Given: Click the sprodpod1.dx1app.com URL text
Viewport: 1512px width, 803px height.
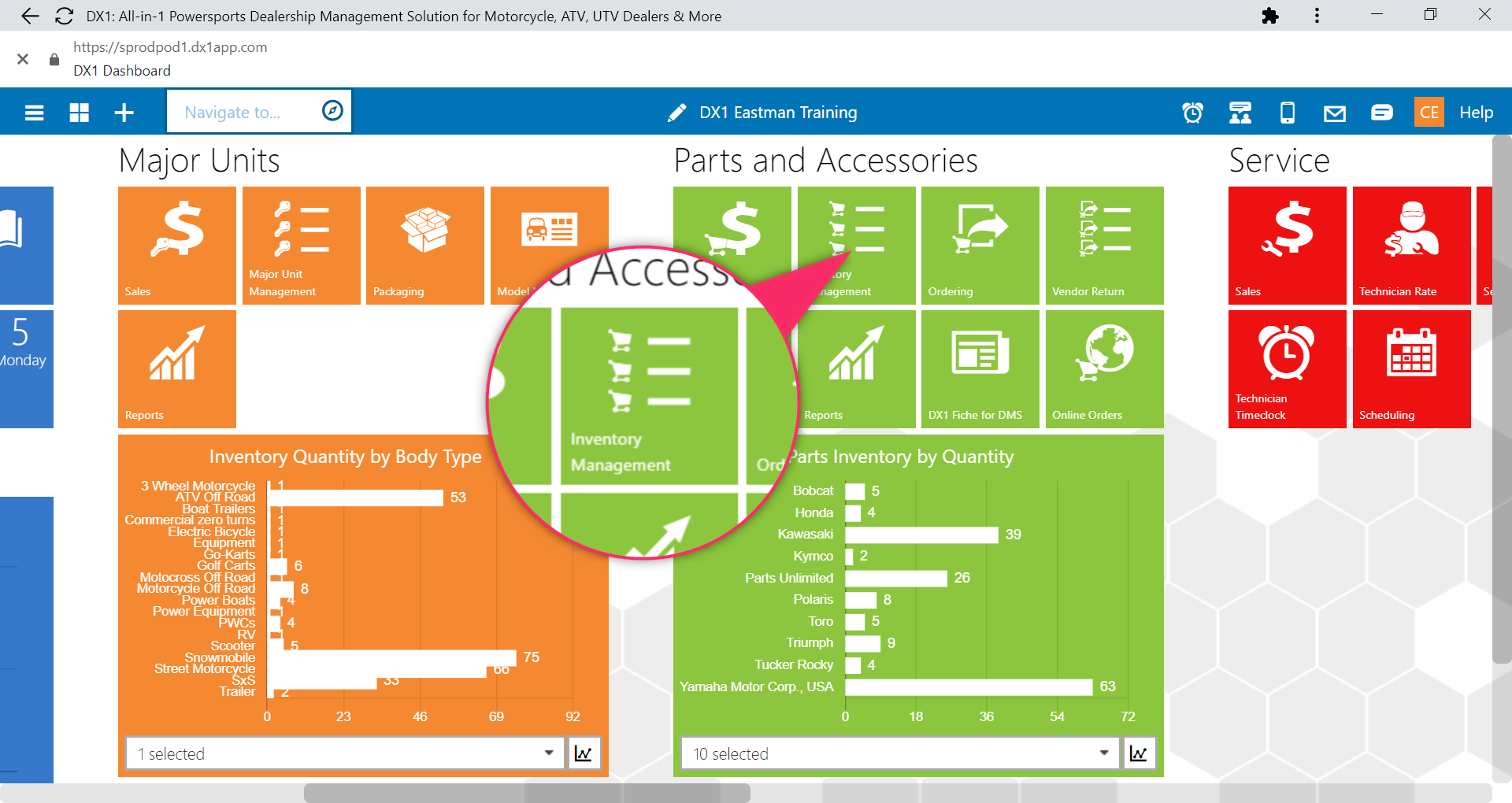Looking at the screenshot, I should tap(170, 47).
